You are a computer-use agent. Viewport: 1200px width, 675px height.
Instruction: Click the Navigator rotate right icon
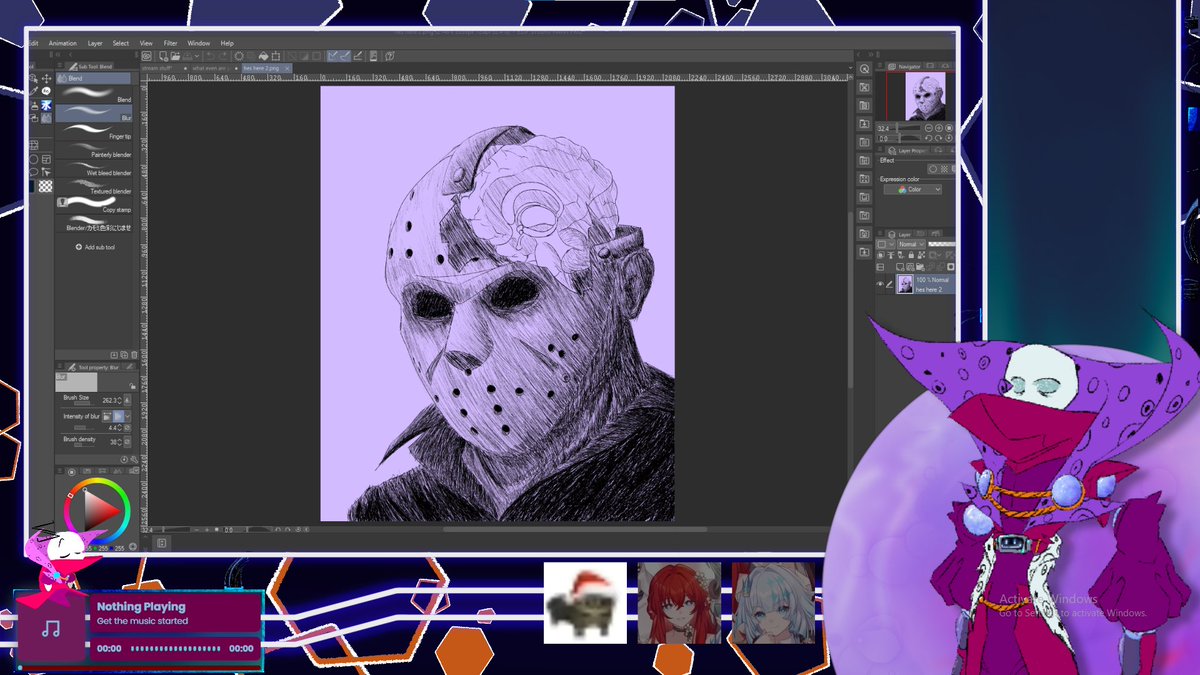pyautogui.click(x=938, y=138)
